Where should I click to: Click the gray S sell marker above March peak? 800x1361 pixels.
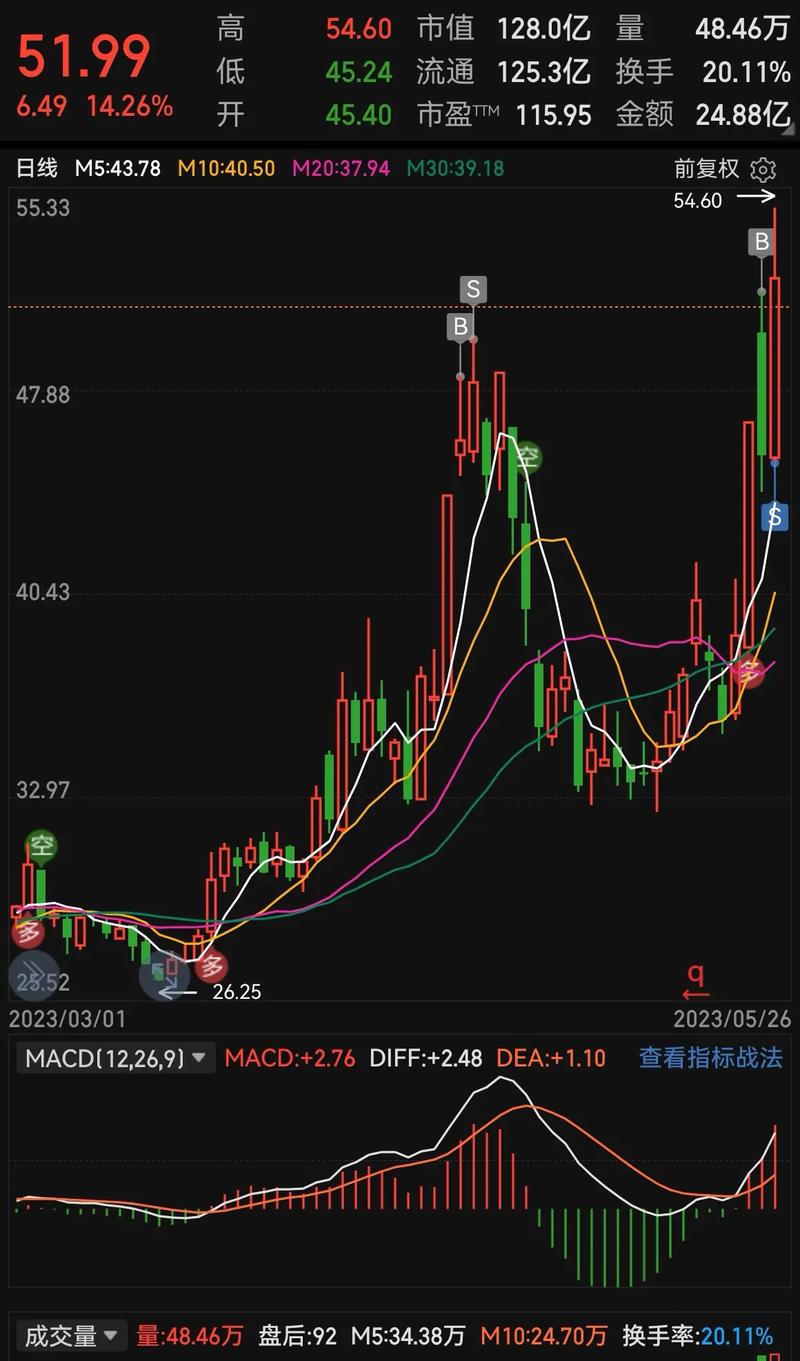[473, 290]
